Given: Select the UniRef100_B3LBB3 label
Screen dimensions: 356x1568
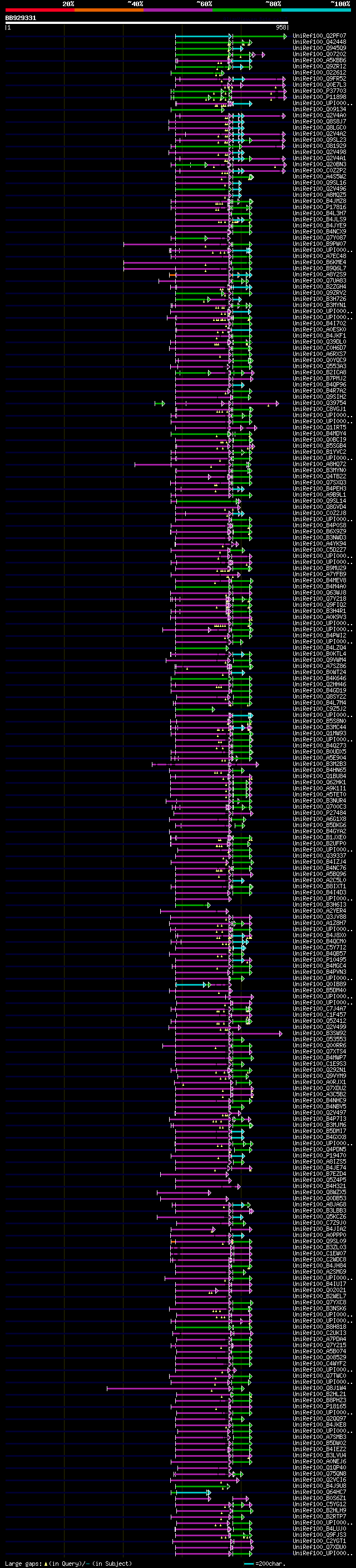Looking at the screenshot, I should pos(319,1210).
